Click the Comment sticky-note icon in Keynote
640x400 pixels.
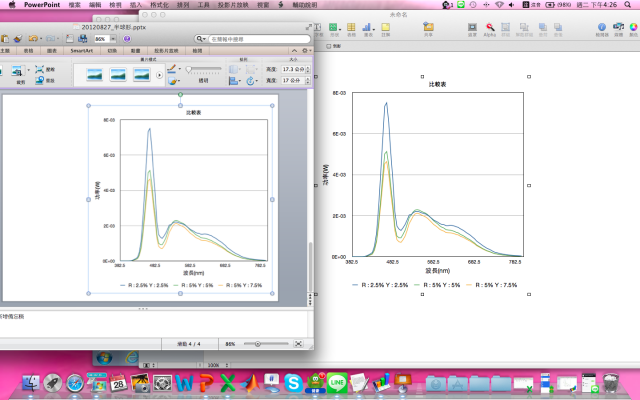coord(385,27)
